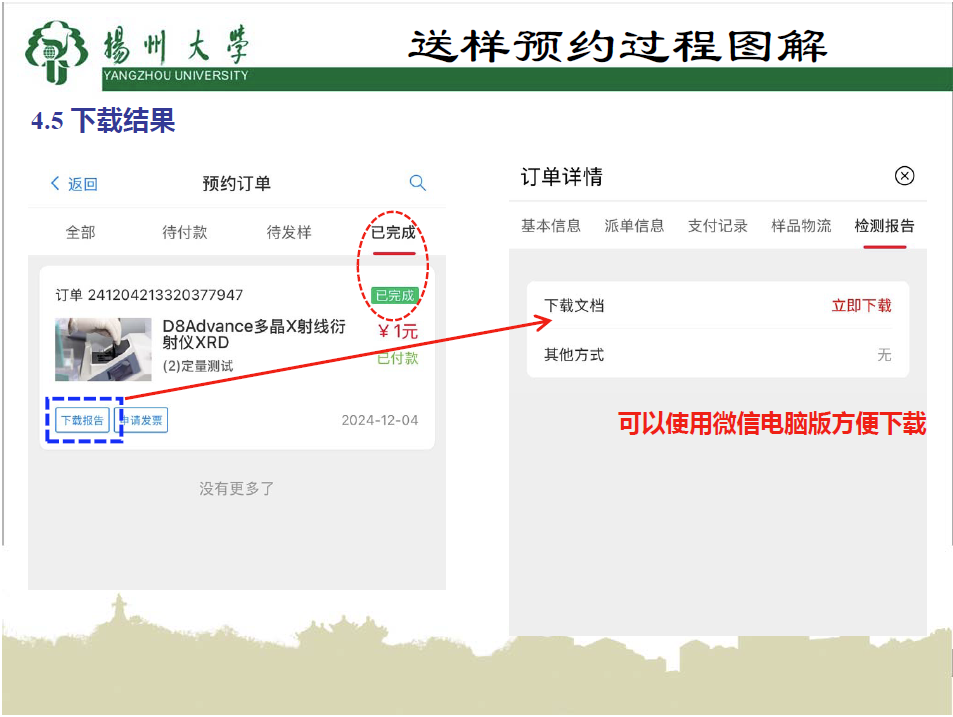Select the 检测报告 tab

click(884, 226)
